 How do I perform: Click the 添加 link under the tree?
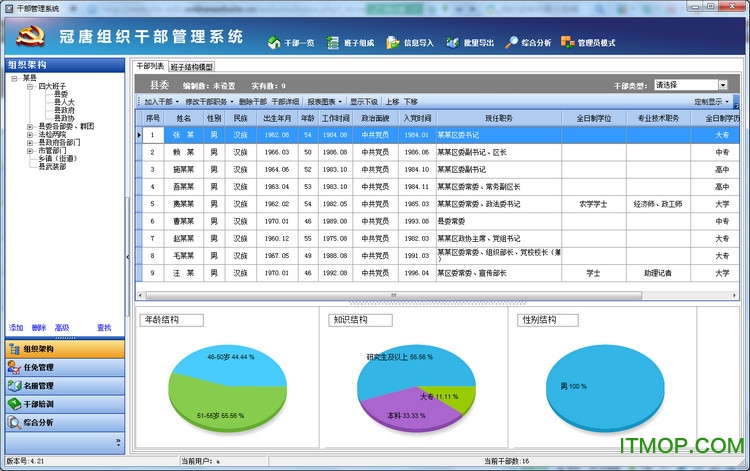click(16, 328)
